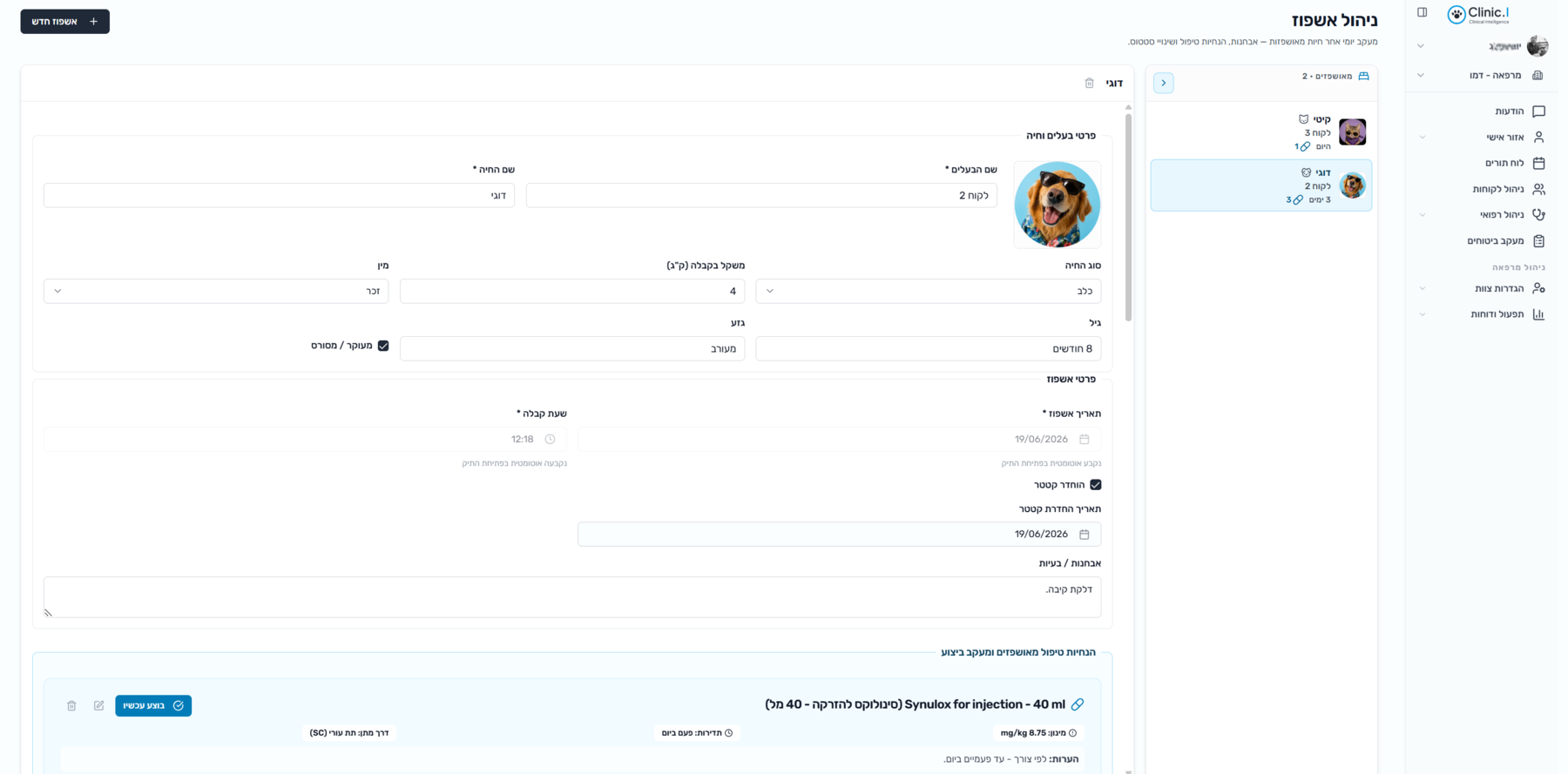Viewport: 1568px width, 774px height.
Task: Collapse the hospitalized patients list panel
Action: [x=1164, y=83]
